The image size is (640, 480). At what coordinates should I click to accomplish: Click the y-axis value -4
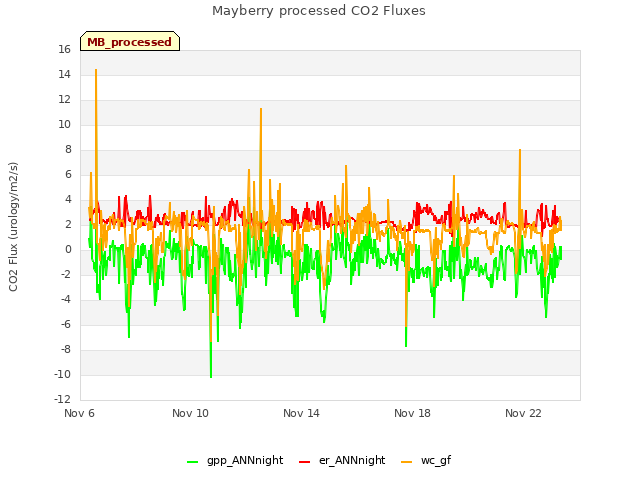[66, 299]
